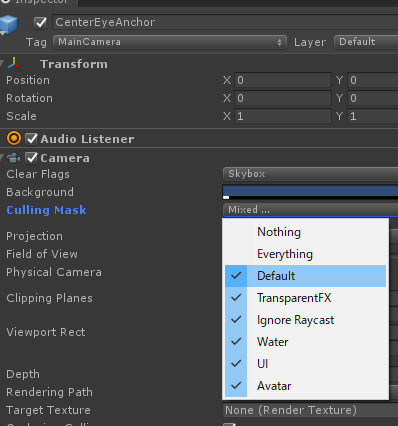The height and width of the screenshot is (426, 398).
Task: Click the Camera component icon
Action: click(x=14, y=158)
